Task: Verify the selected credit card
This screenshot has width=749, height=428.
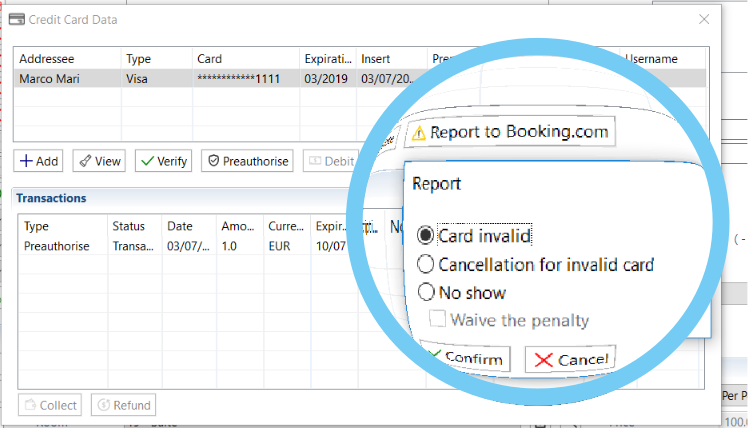Action: pos(163,161)
